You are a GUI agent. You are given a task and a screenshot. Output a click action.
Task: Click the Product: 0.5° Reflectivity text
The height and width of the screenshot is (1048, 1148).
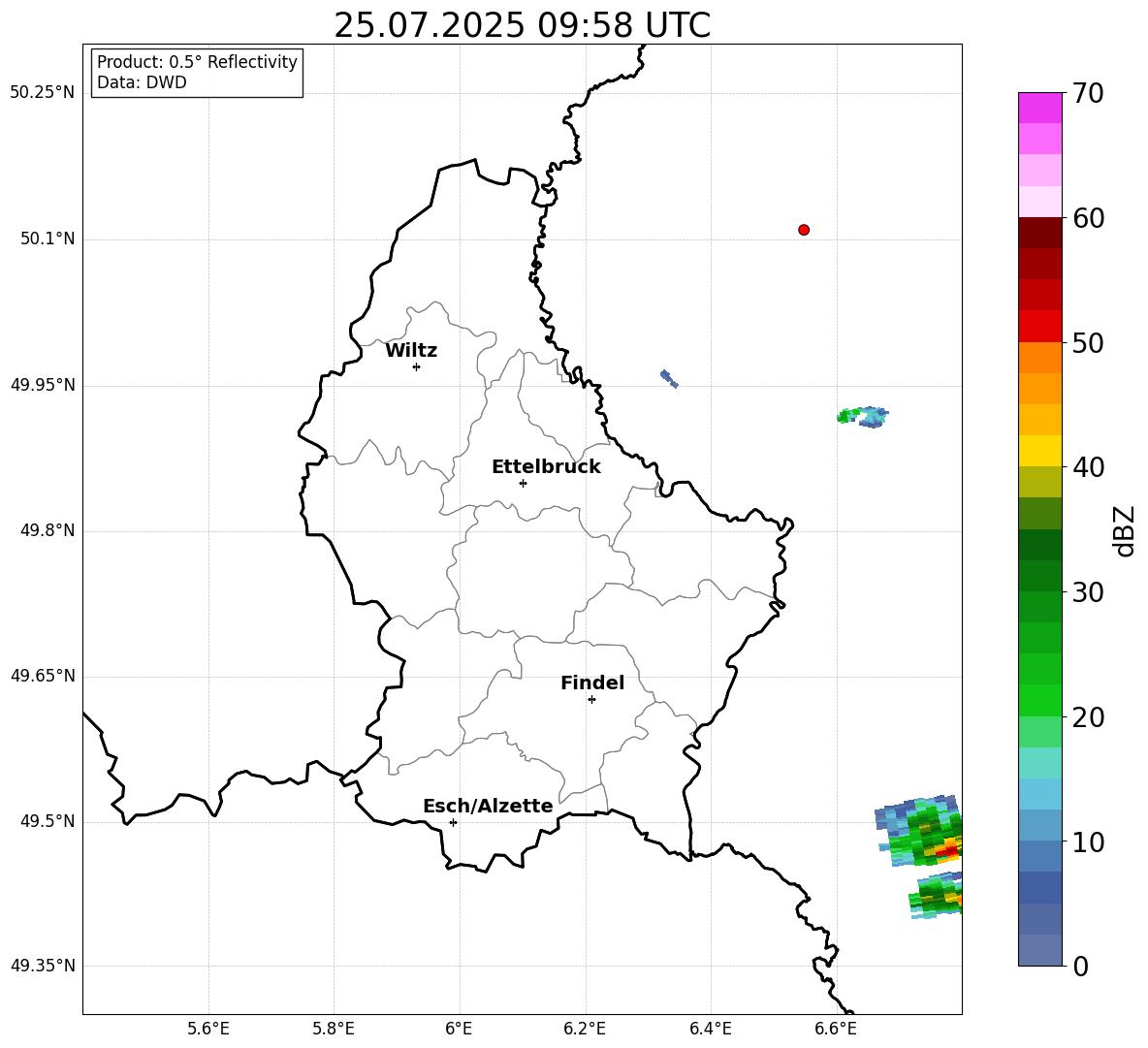coord(197,62)
